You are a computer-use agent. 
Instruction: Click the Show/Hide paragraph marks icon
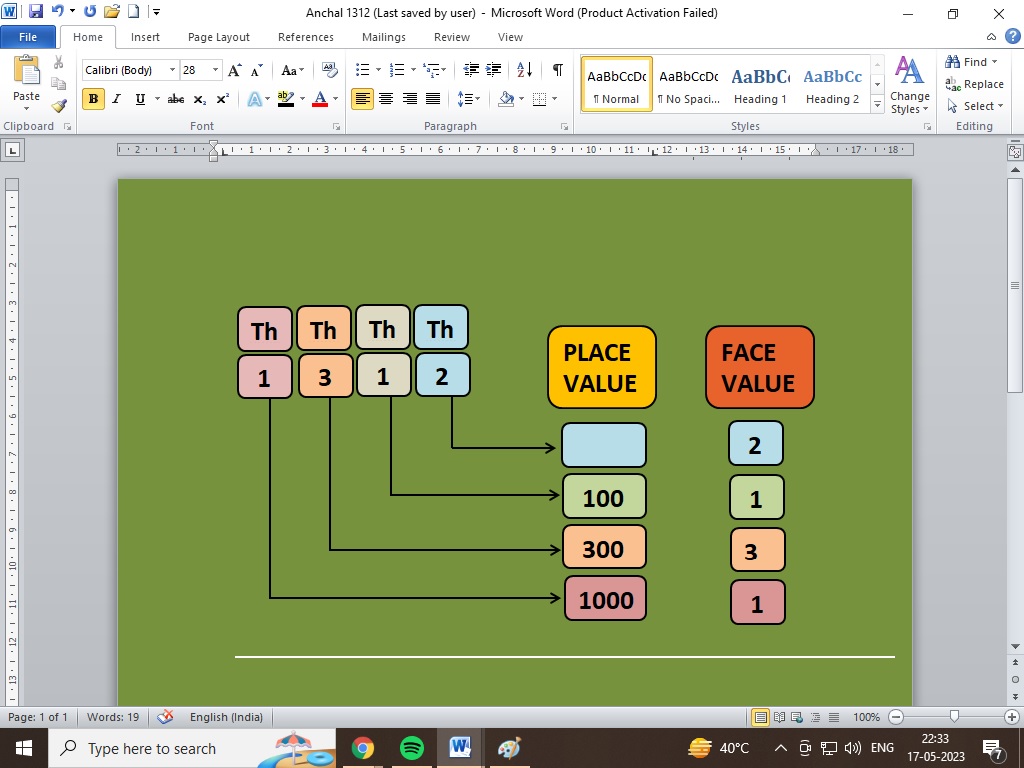[x=557, y=70]
